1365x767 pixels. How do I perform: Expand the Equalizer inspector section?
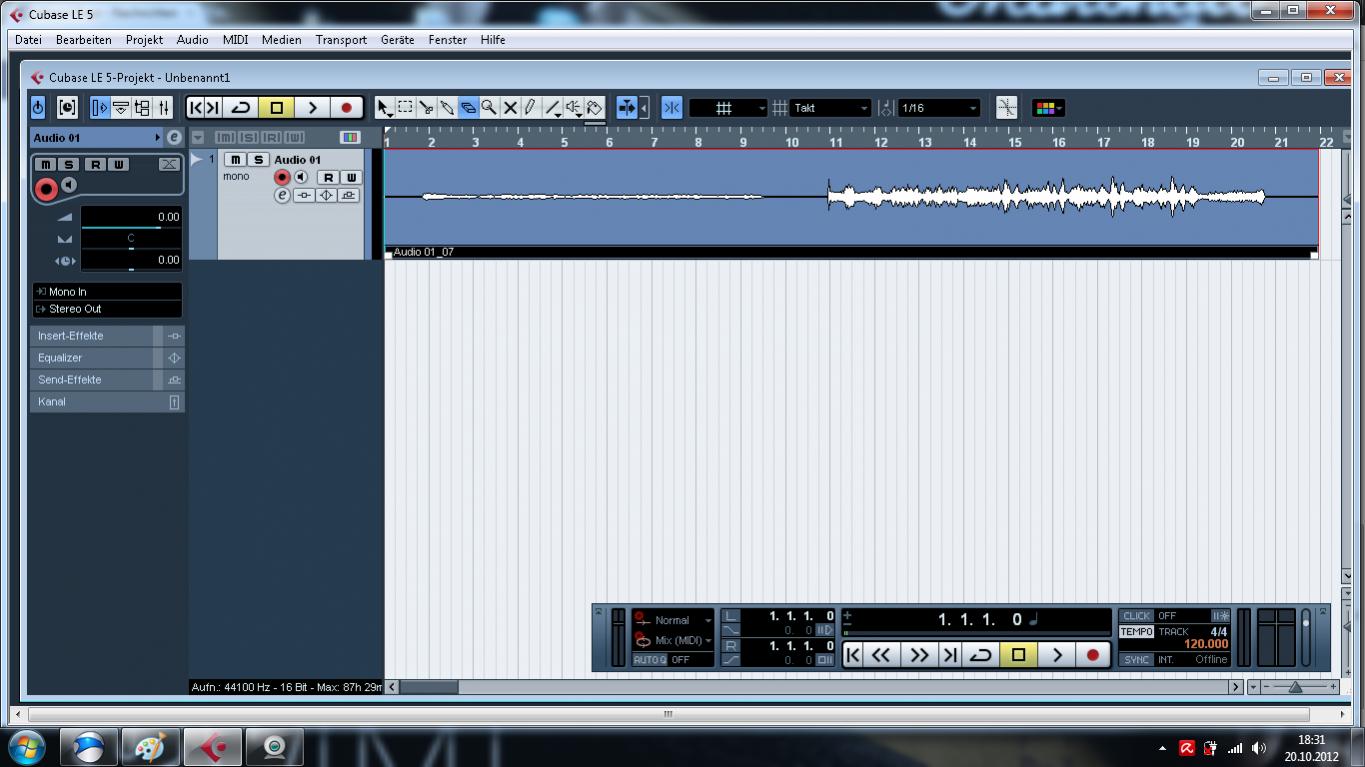tap(107, 358)
